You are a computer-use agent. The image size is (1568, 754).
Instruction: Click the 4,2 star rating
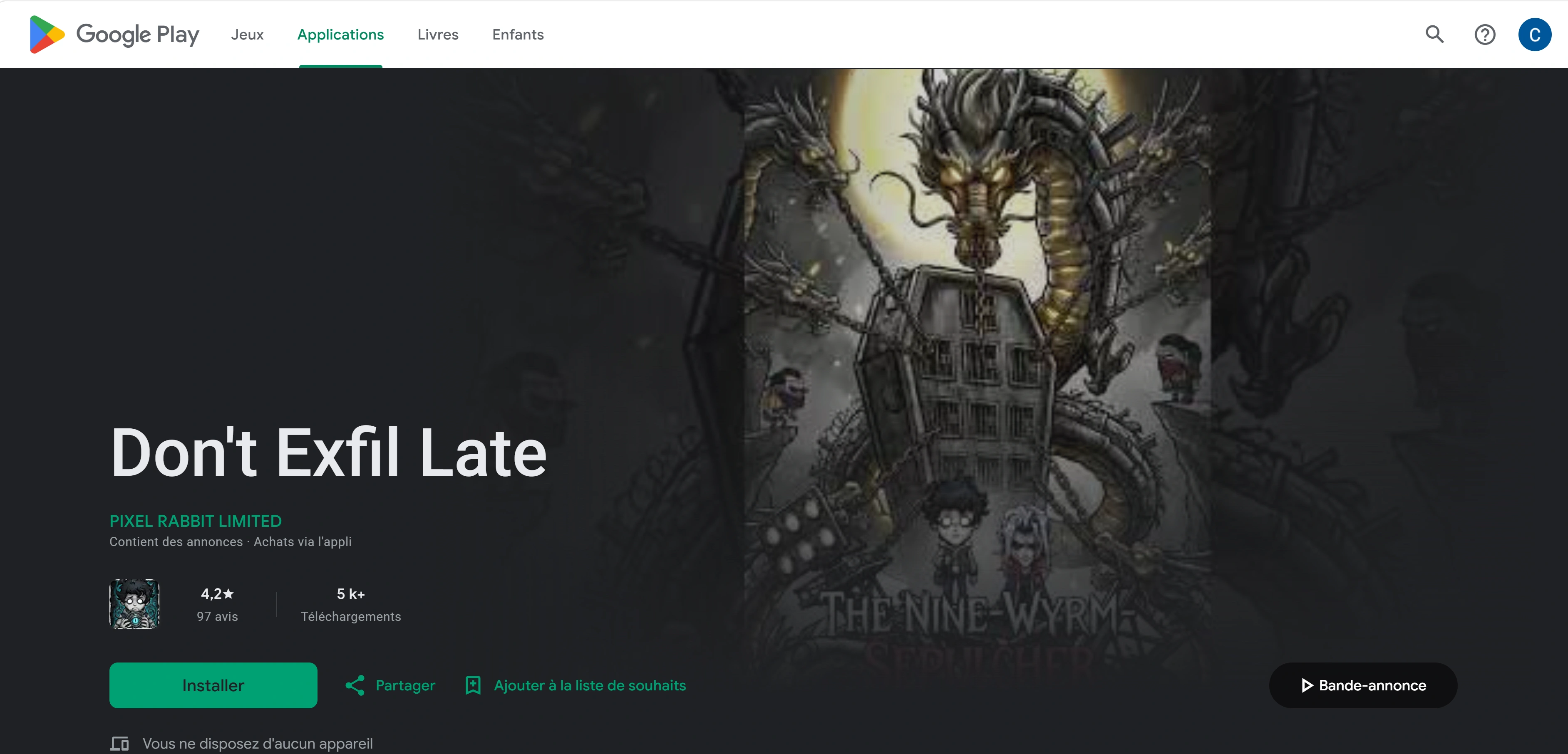(x=217, y=594)
